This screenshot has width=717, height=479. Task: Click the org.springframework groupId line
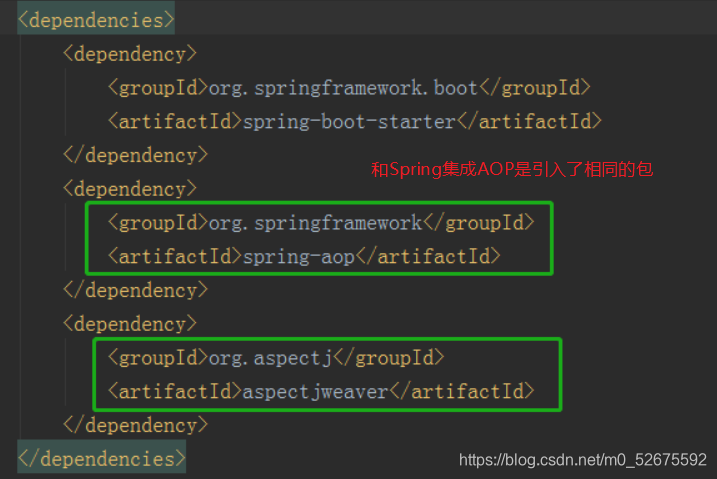[321, 223]
